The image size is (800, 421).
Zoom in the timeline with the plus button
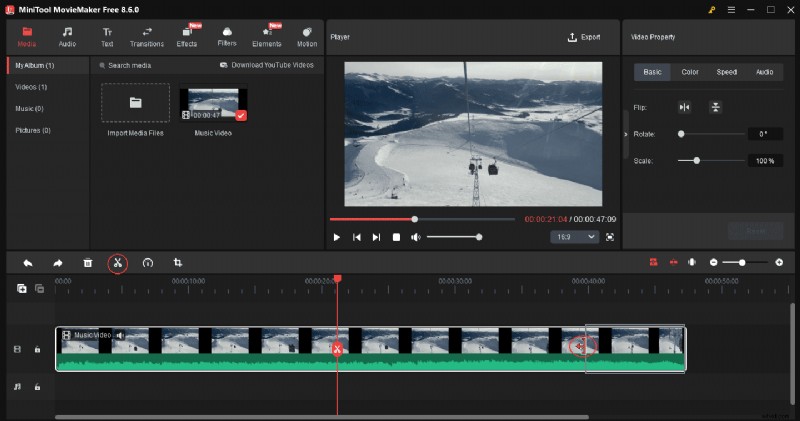click(779, 262)
